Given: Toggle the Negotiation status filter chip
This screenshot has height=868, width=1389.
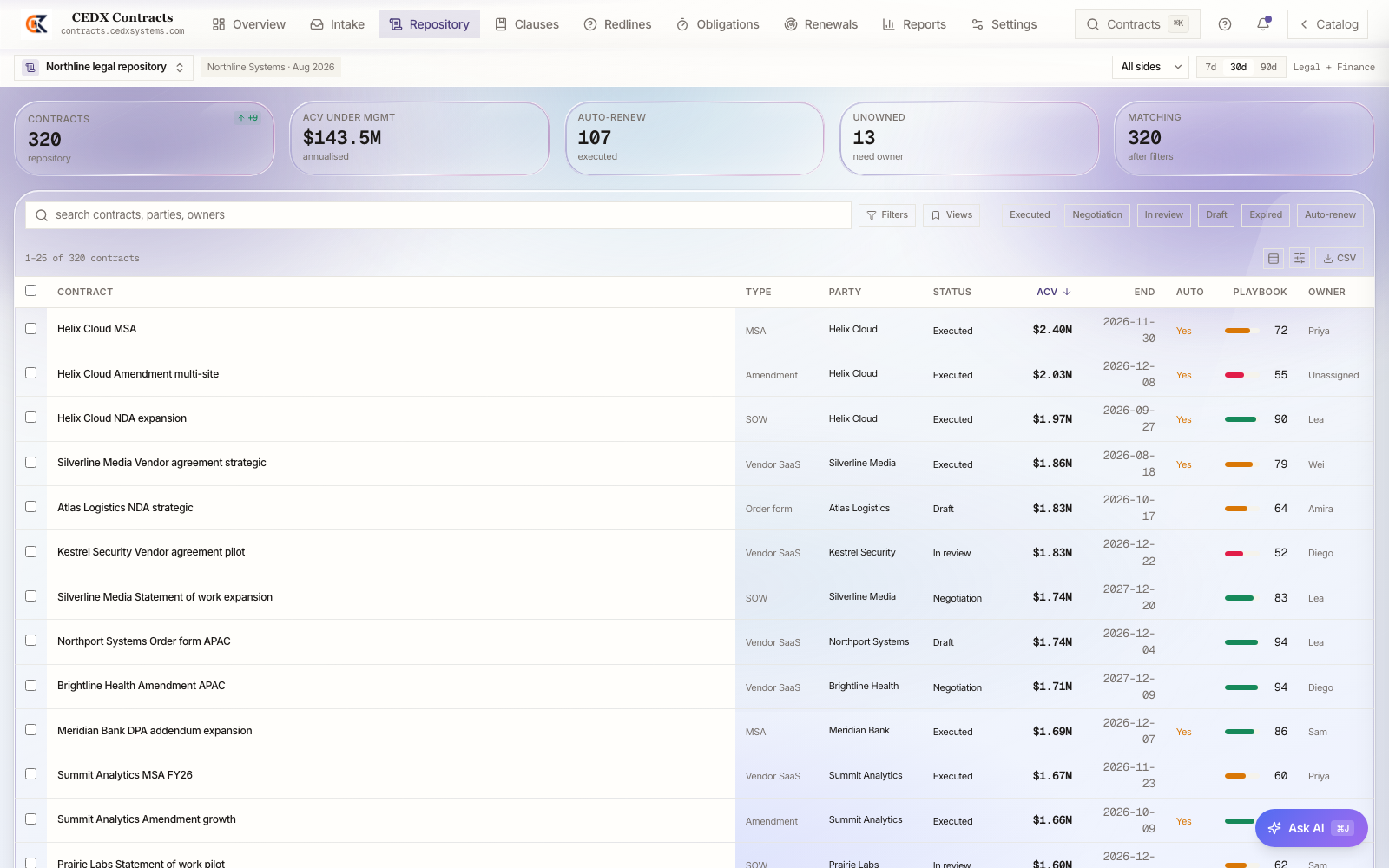Looking at the screenshot, I should pos(1097,215).
